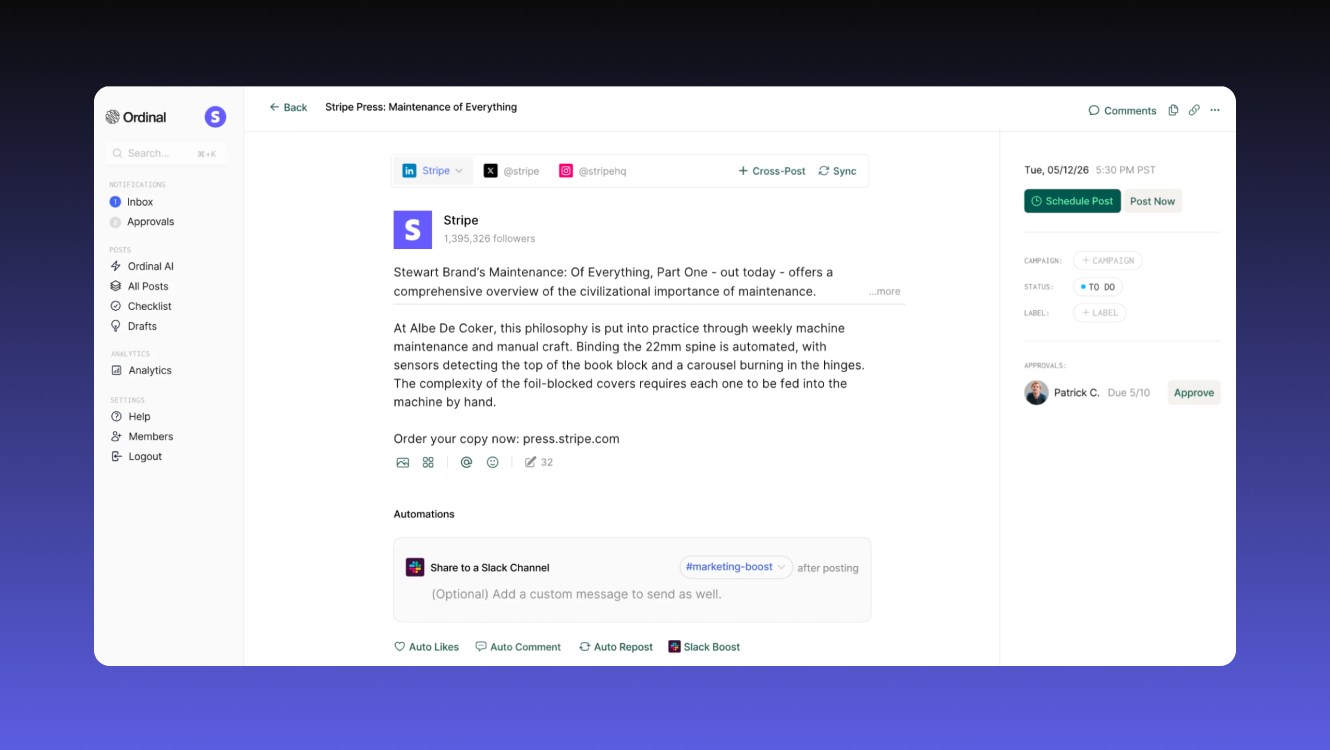Insert a mention with the @ icon
Screen dimensions: 1330x750
pyautogui.click(x=466, y=462)
